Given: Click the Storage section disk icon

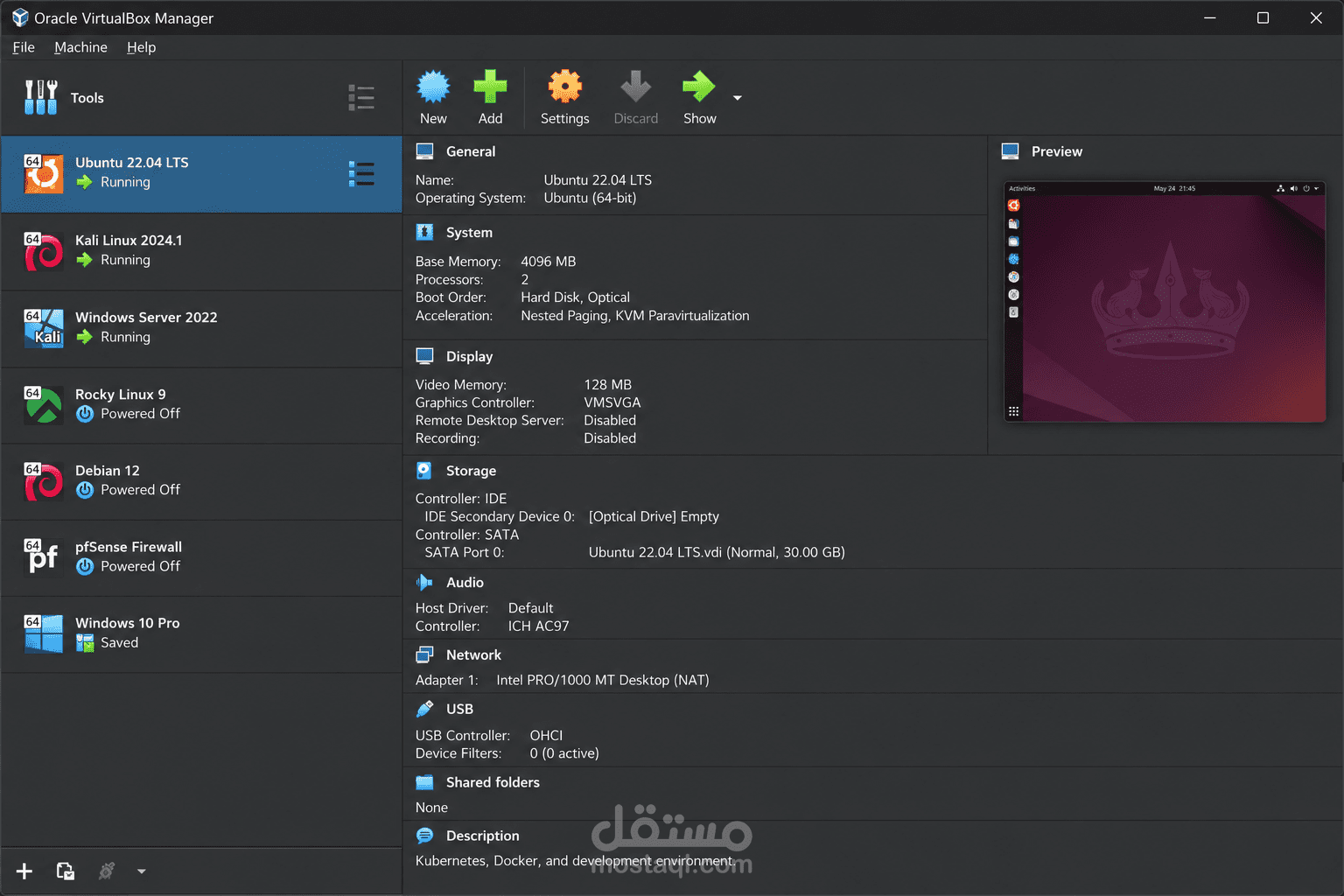Looking at the screenshot, I should click(x=424, y=471).
